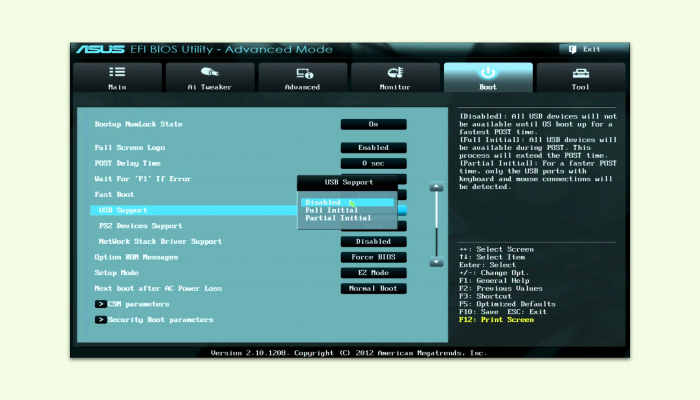
Task: Click the Exit door icon
Action: coord(572,49)
